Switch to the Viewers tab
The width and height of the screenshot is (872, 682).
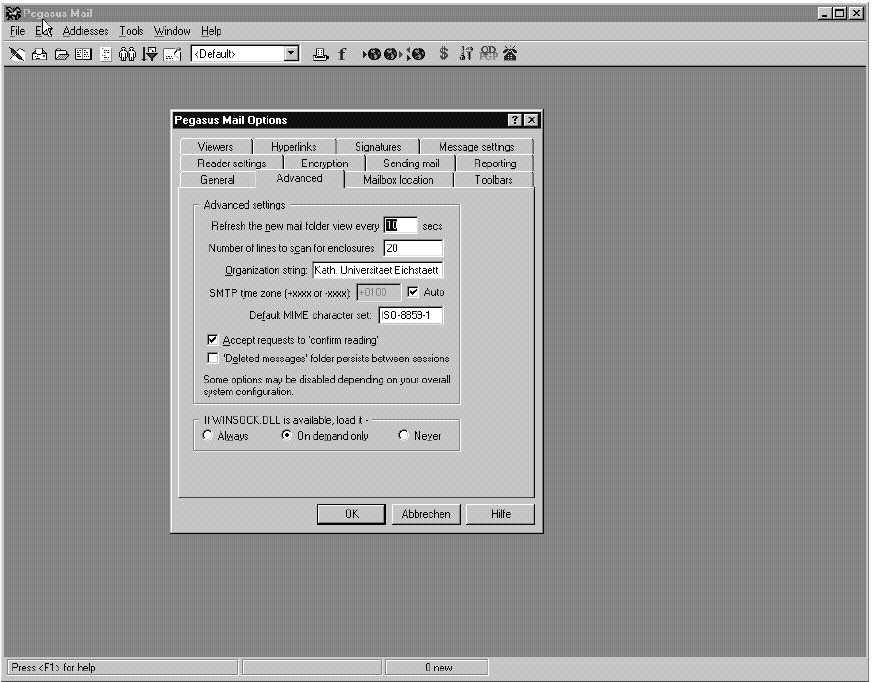(x=216, y=147)
